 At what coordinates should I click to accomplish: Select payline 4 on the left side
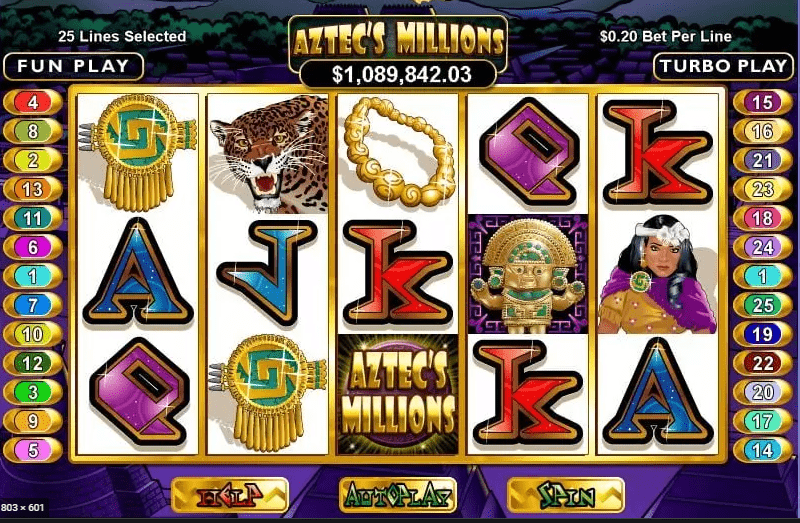[33, 103]
